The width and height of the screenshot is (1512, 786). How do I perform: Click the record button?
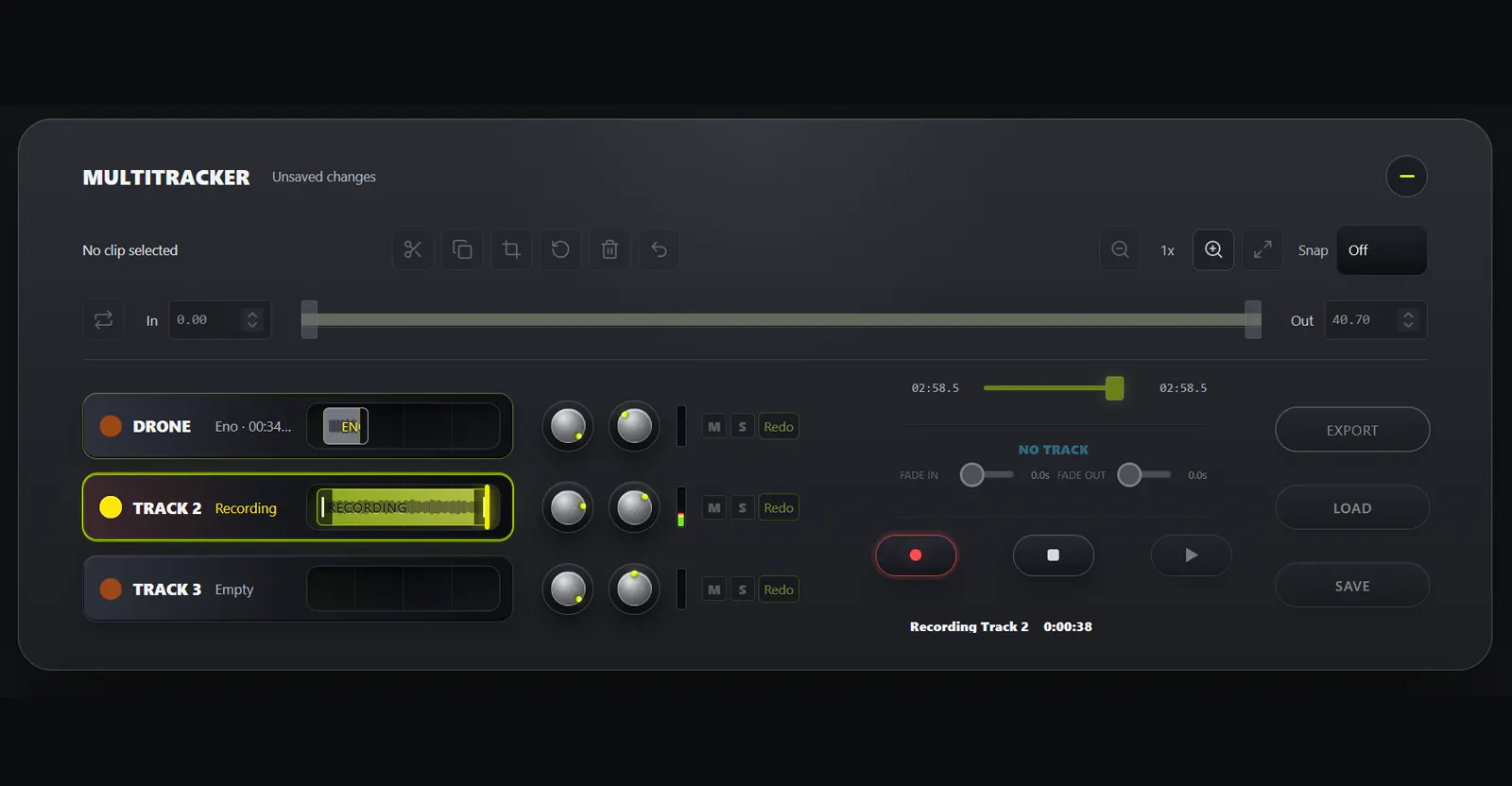(916, 555)
